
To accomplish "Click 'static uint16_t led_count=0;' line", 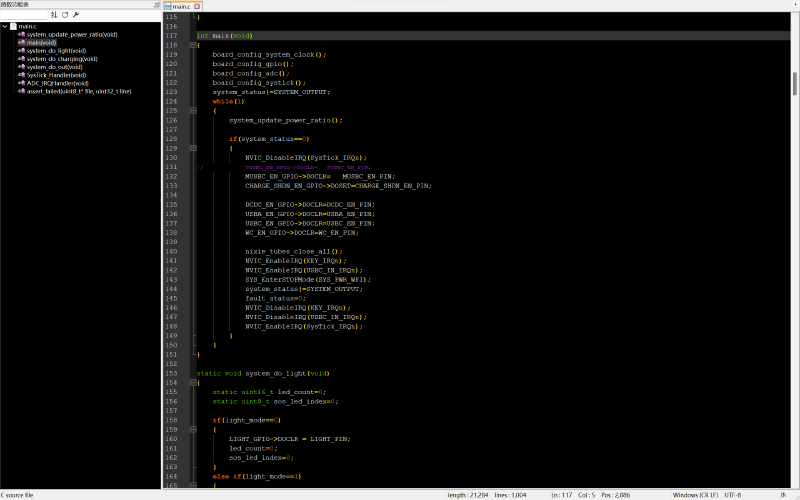I will [269, 392].
